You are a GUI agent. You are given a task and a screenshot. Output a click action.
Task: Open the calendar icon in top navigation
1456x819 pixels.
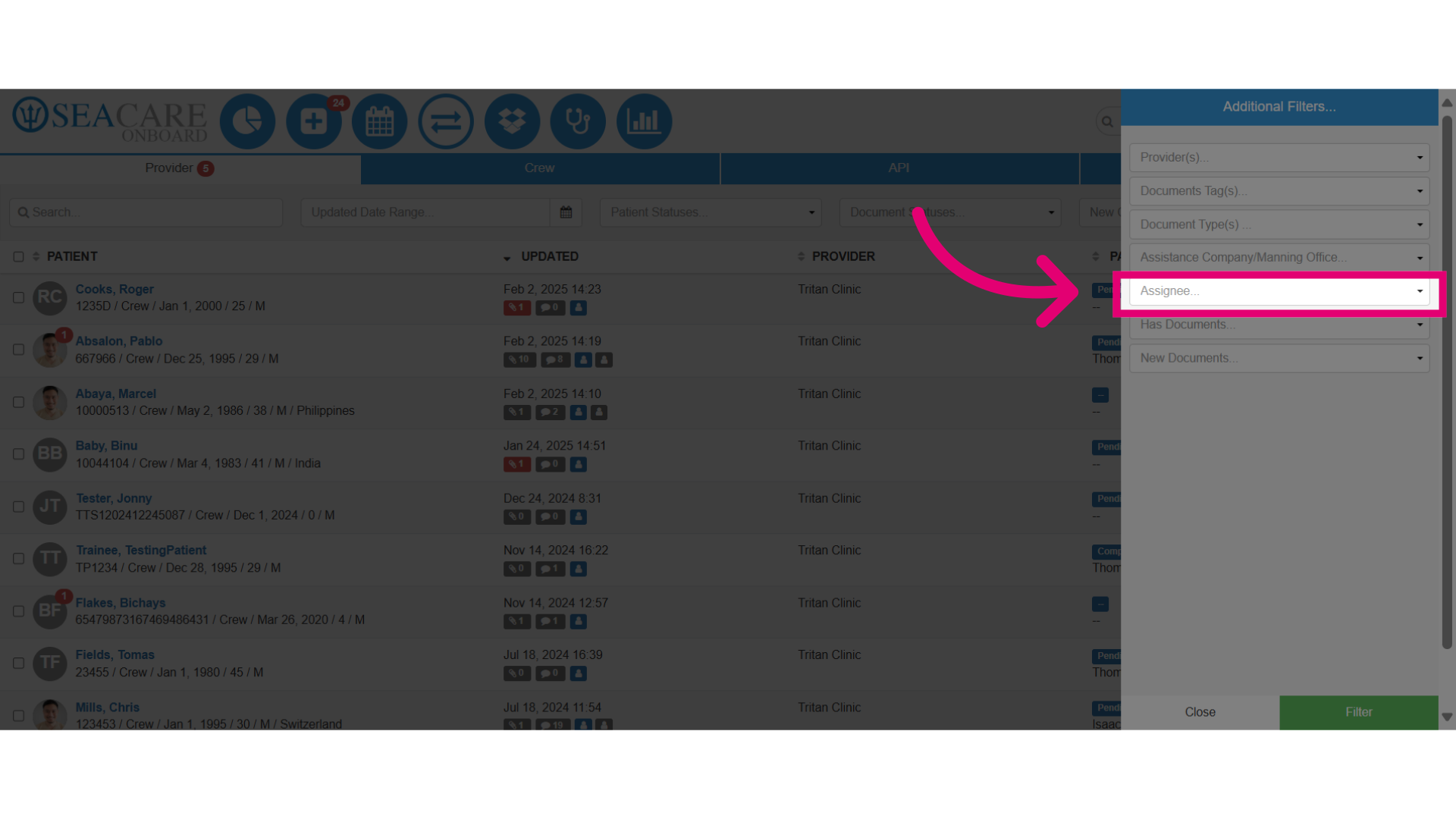pyautogui.click(x=380, y=121)
